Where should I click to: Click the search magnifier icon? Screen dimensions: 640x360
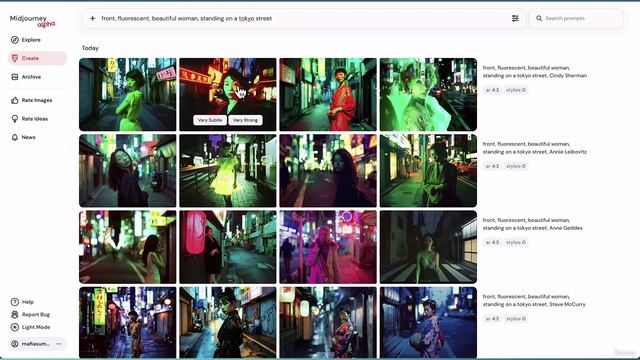[539, 18]
